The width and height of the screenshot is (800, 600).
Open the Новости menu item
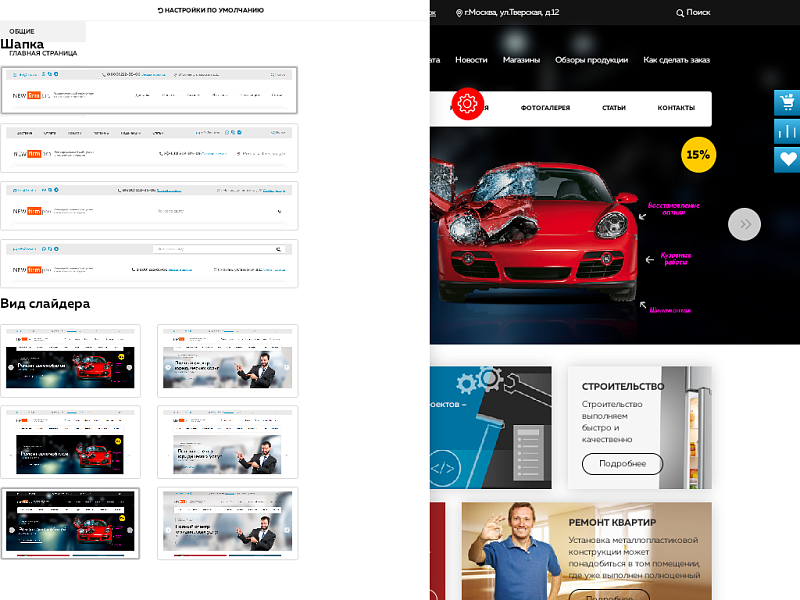471,60
